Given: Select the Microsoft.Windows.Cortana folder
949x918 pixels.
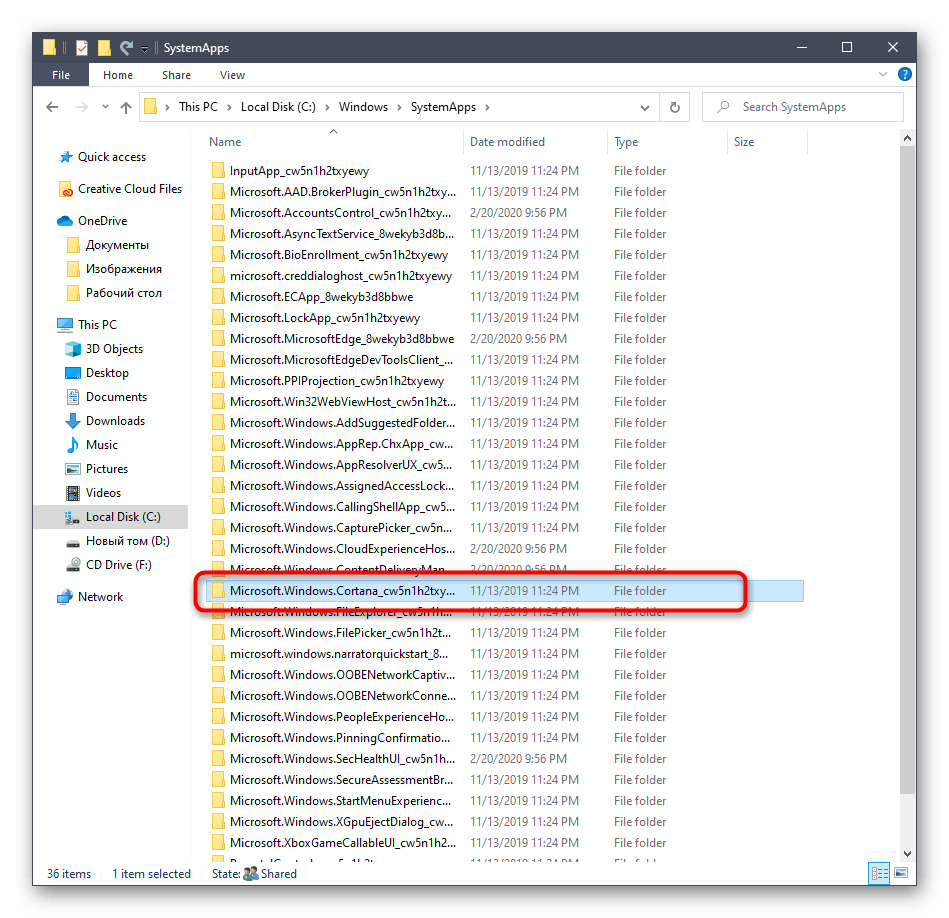Looking at the screenshot, I should (x=505, y=591).
